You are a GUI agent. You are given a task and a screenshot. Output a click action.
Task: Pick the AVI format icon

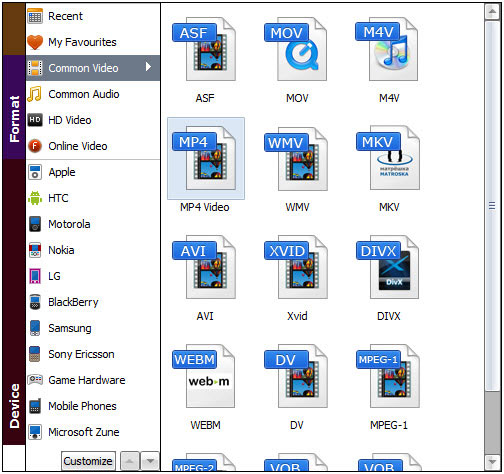[x=204, y=267]
